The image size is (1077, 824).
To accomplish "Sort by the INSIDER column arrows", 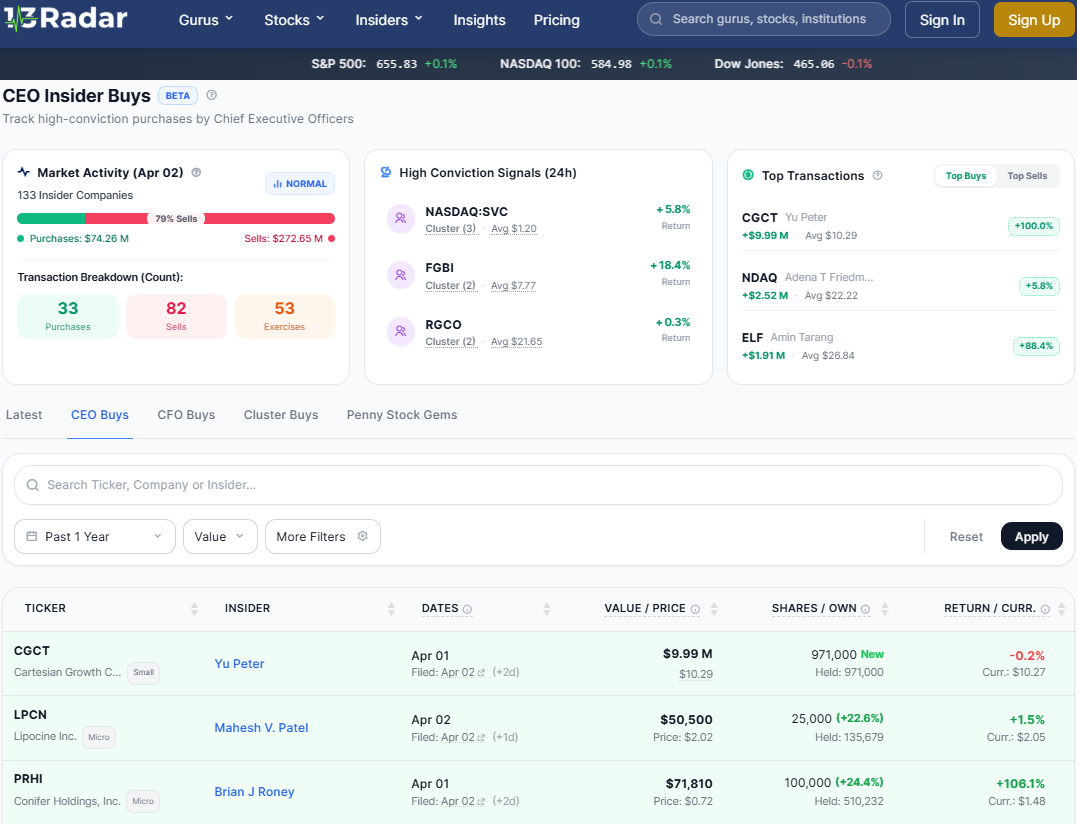I will pos(392,608).
